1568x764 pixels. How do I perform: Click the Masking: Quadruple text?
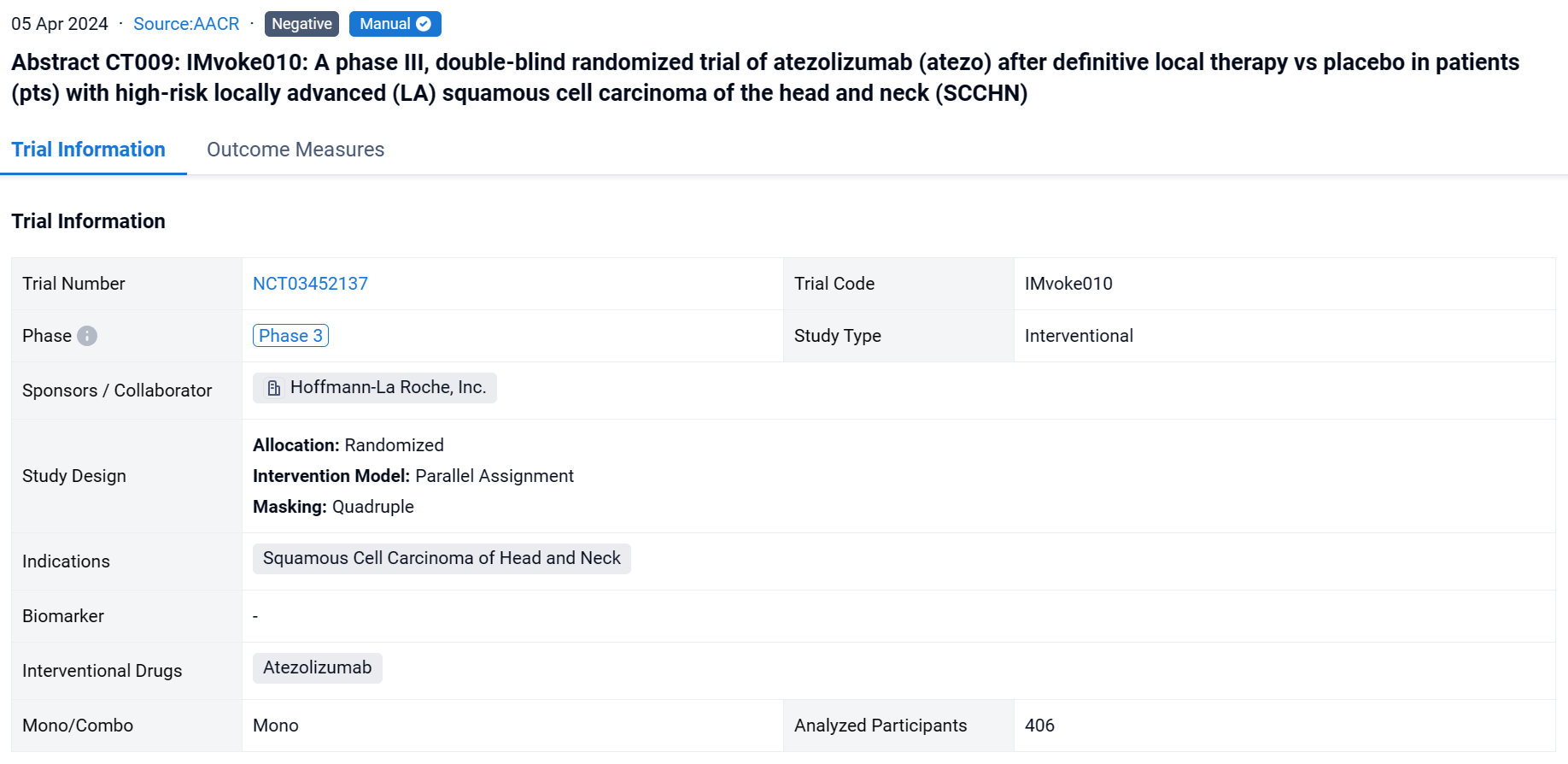coord(333,507)
